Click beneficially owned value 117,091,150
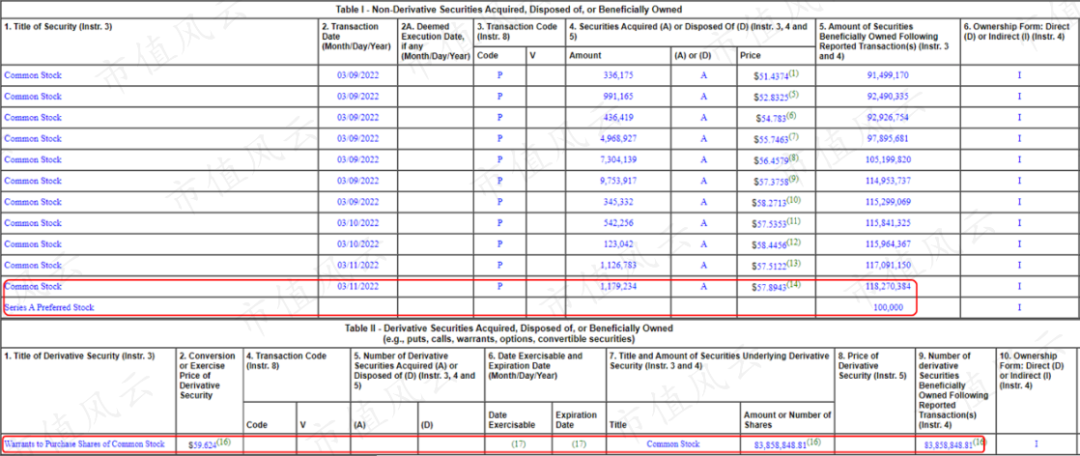 [887, 265]
